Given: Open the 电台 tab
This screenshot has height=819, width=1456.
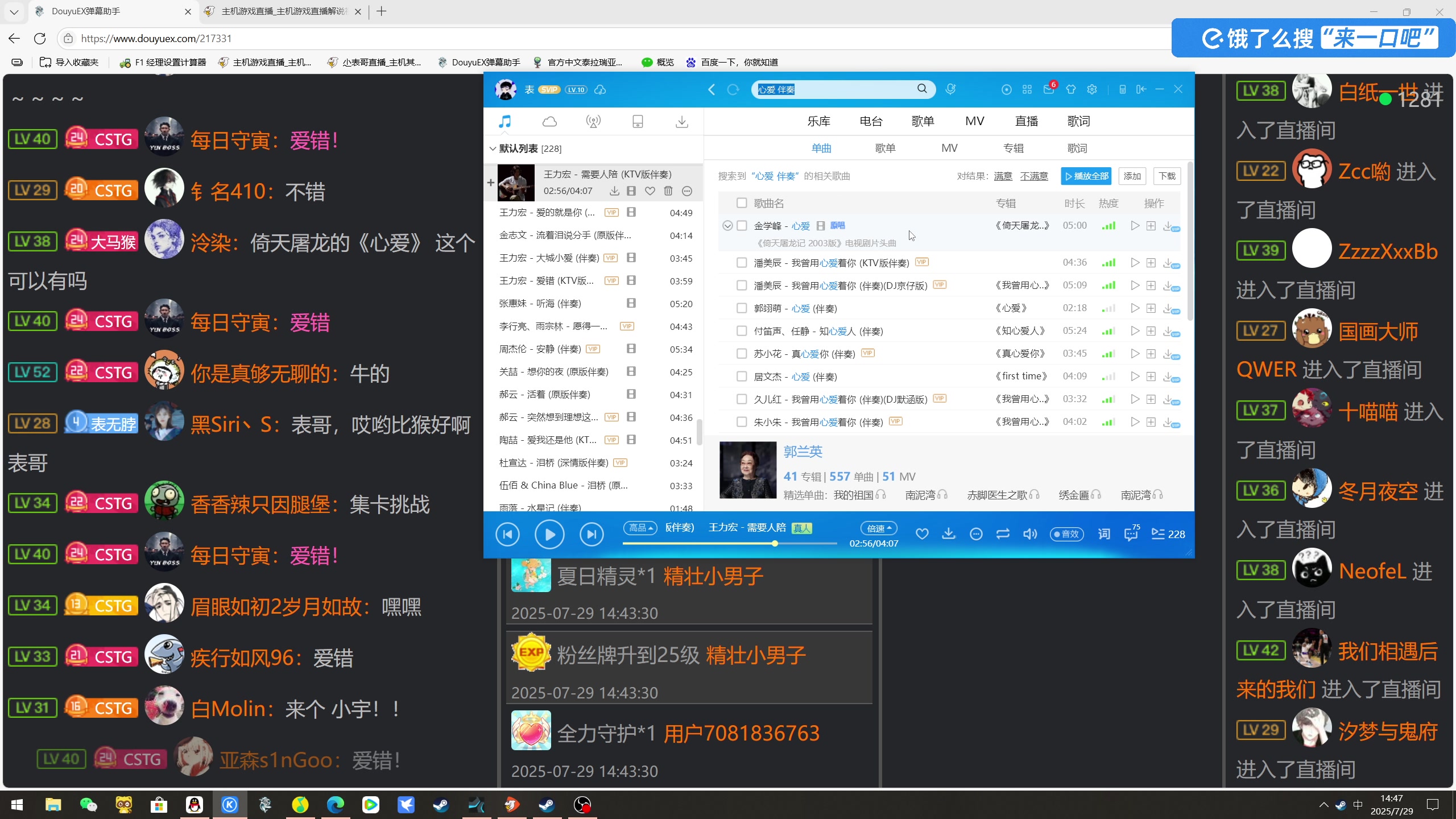Looking at the screenshot, I should (871, 121).
